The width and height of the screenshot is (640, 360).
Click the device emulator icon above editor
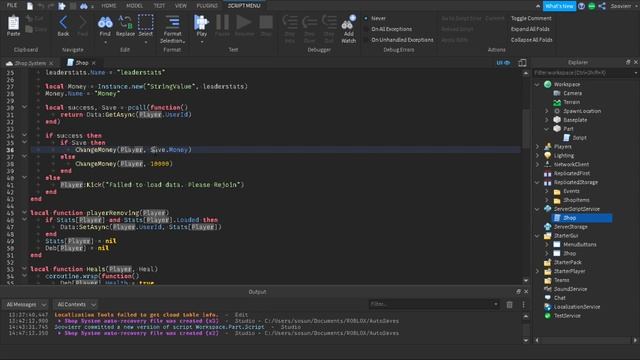(x=522, y=63)
